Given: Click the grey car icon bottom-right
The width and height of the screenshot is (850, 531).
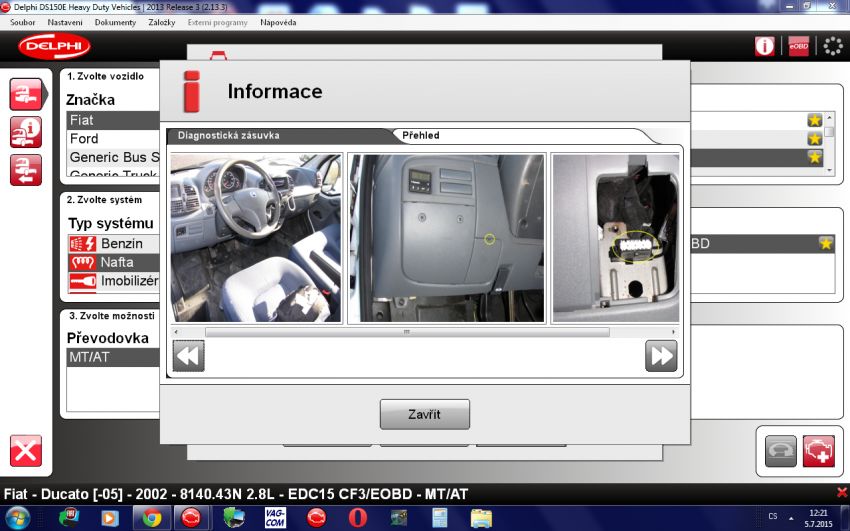Looking at the screenshot, I should pyautogui.click(x=781, y=450).
